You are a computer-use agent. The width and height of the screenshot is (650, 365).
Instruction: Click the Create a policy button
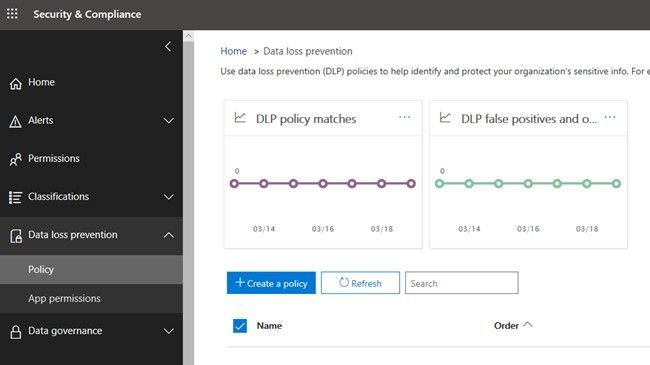(271, 283)
